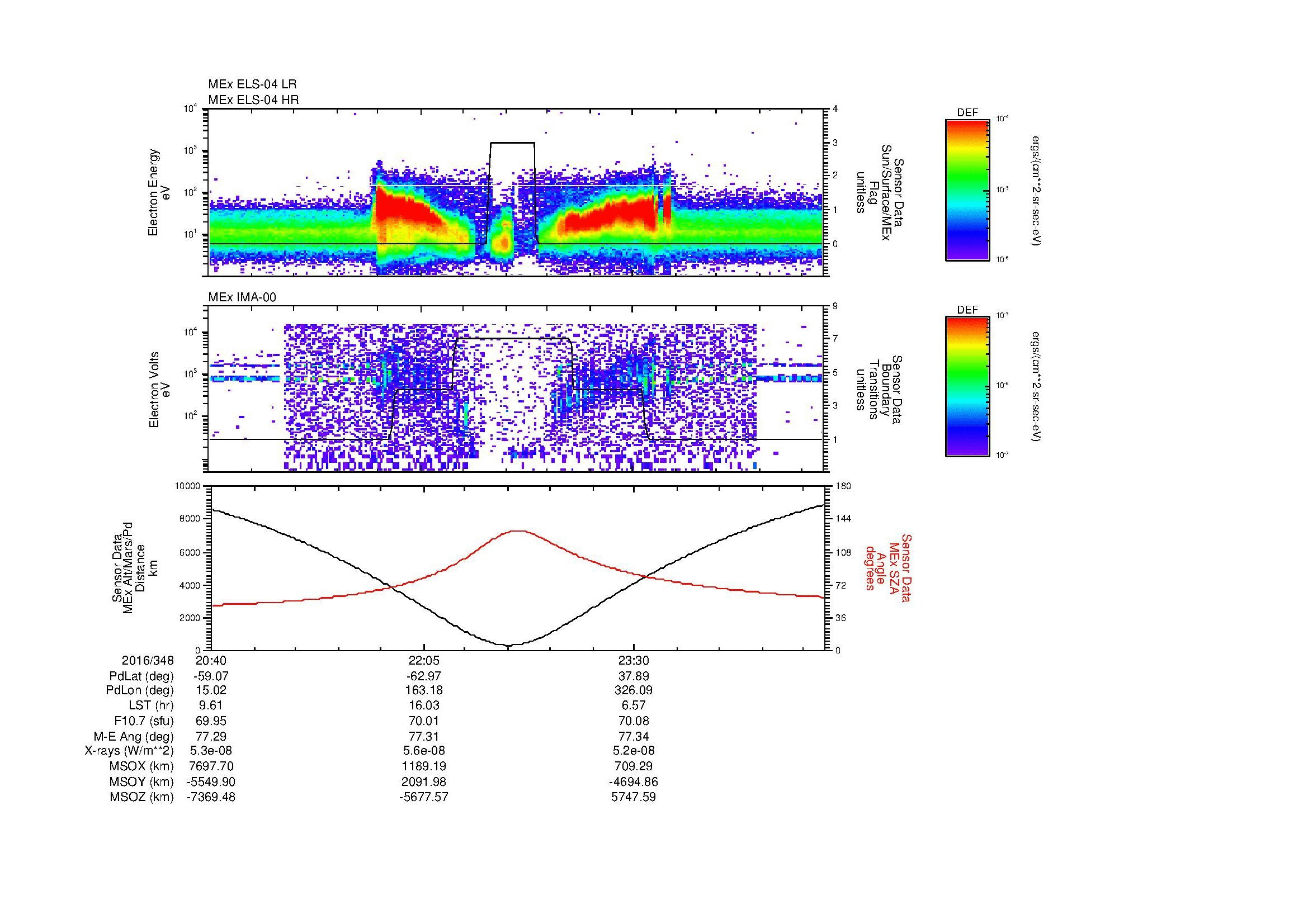Click the F10.7 value 70.08
Screen dimensions: 1308x924
(634, 721)
